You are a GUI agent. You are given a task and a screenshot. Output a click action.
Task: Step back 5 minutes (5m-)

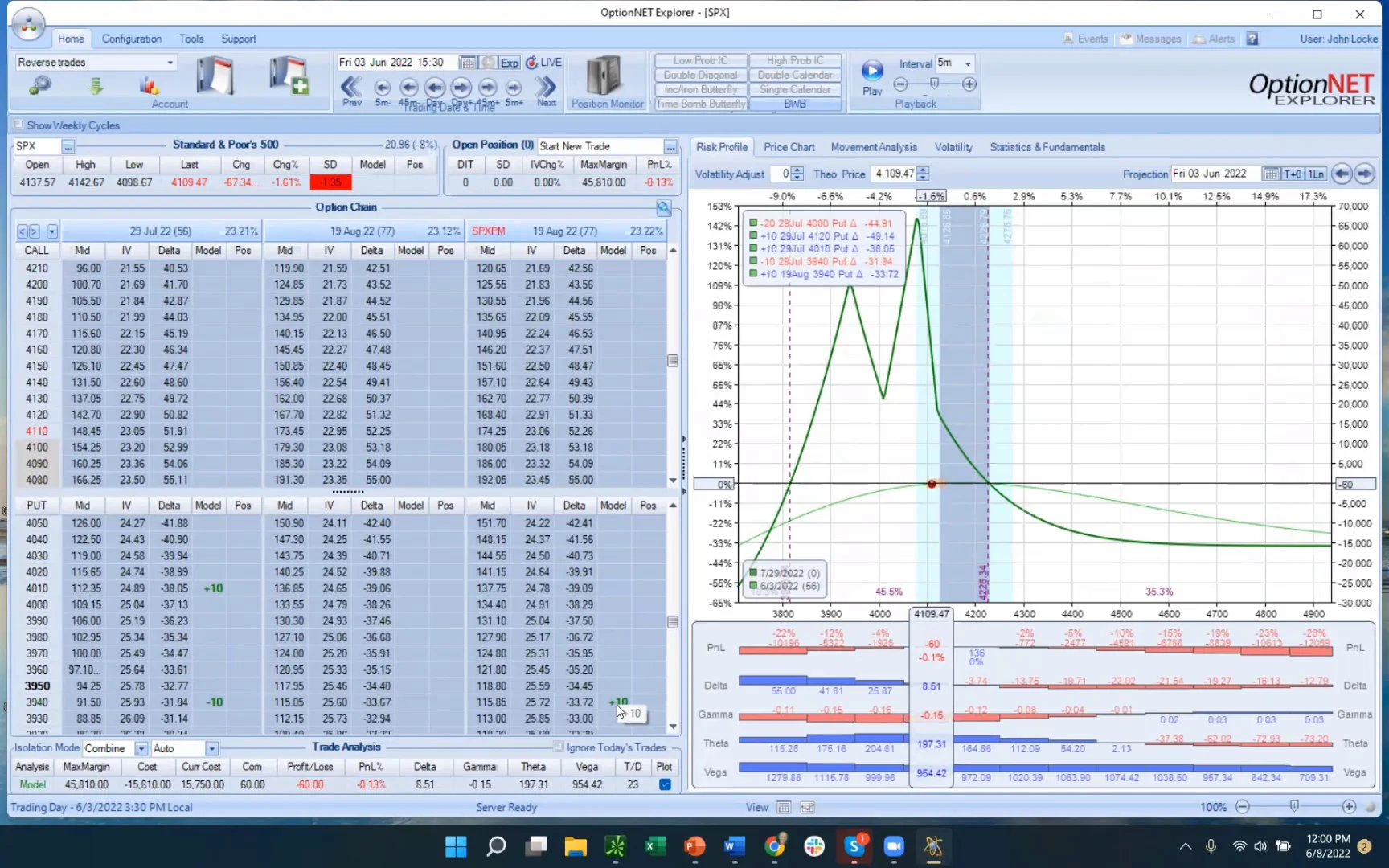pyautogui.click(x=383, y=87)
